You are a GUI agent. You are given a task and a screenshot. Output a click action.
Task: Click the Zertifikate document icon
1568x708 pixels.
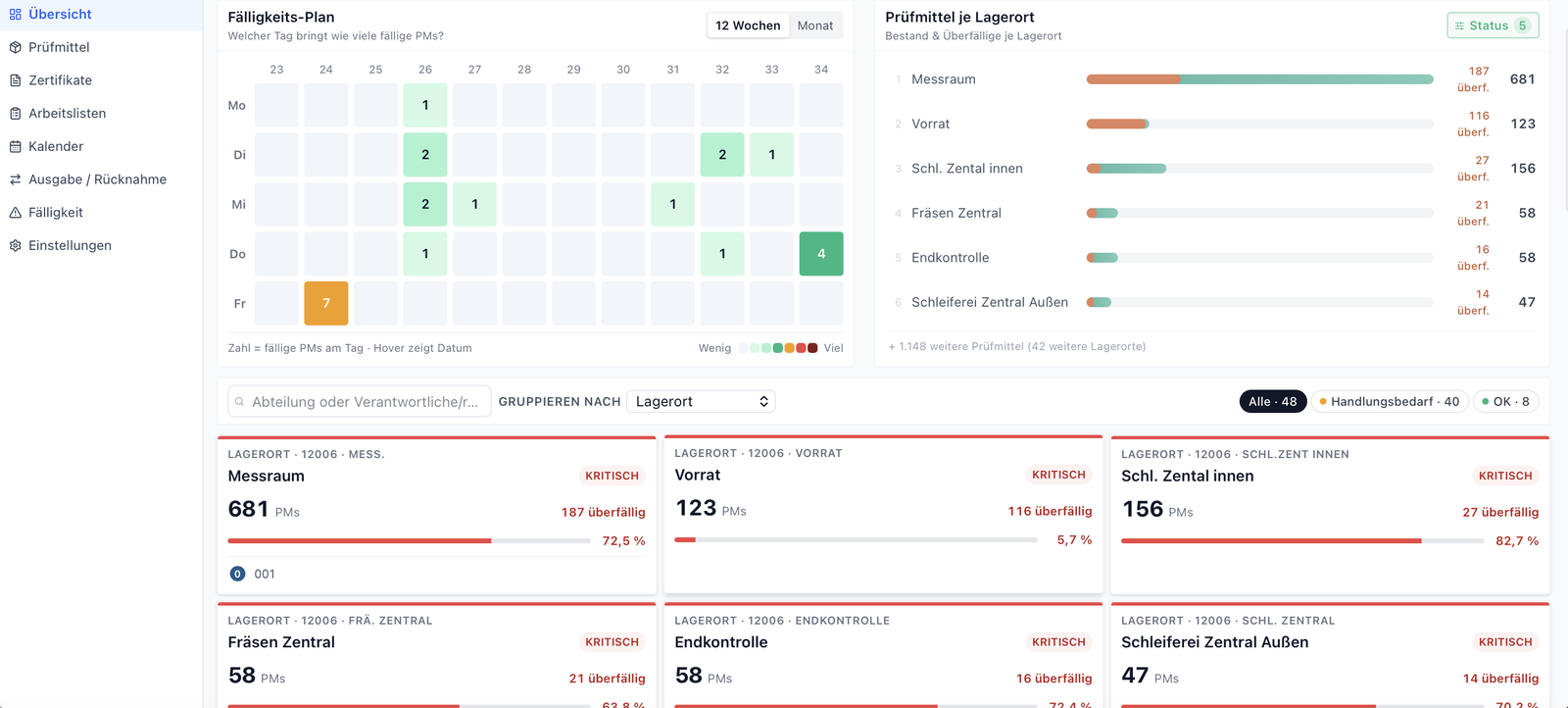tap(15, 80)
